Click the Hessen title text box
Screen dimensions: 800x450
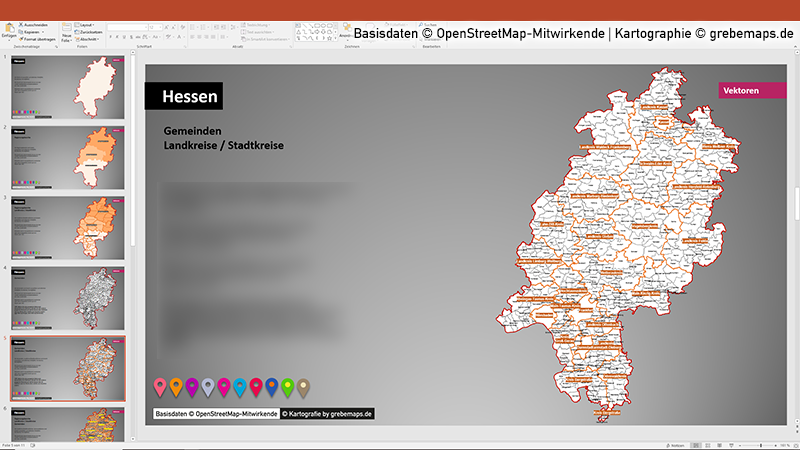coord(184,97)
